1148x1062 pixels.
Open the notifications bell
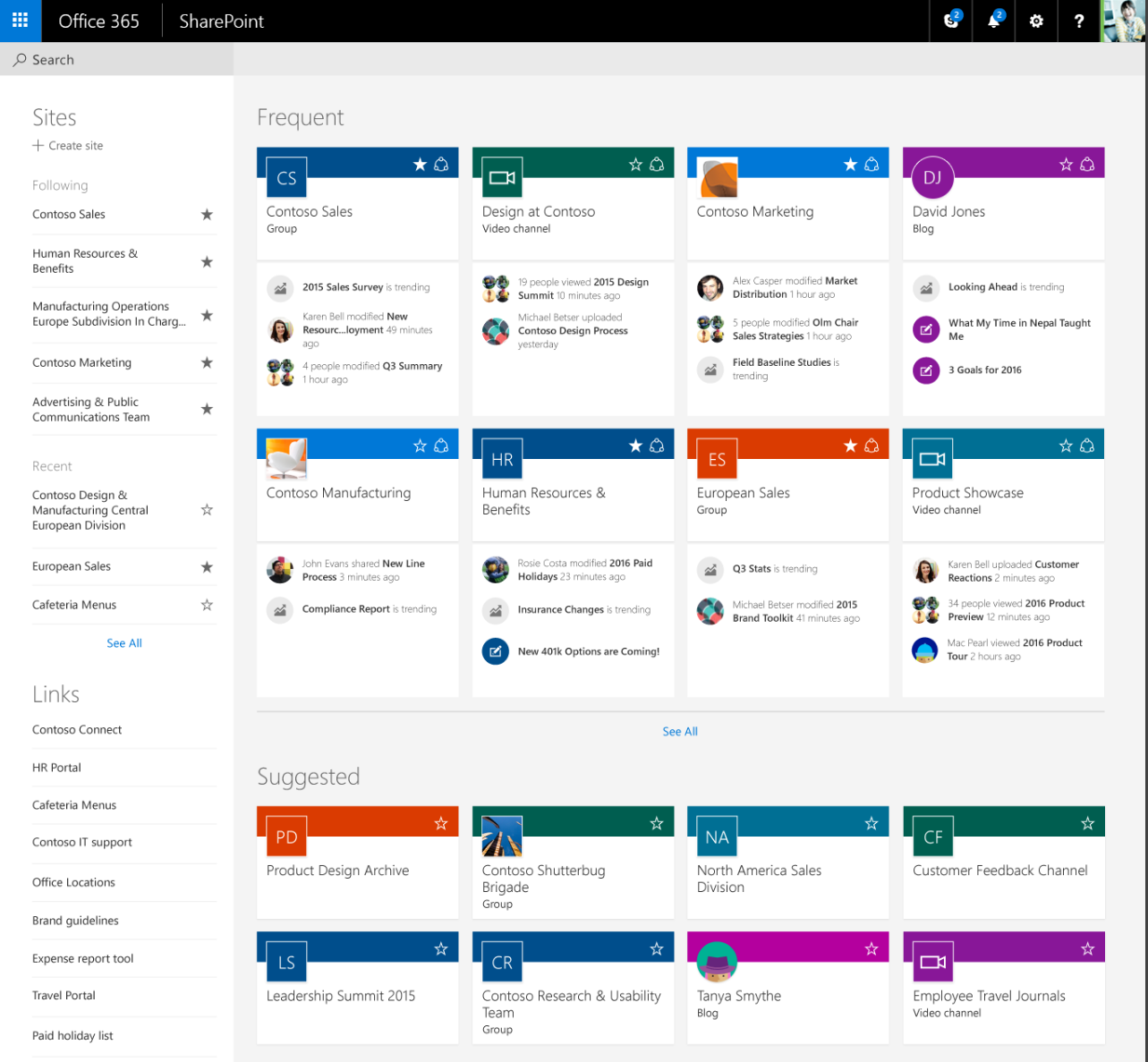[994, 21]
